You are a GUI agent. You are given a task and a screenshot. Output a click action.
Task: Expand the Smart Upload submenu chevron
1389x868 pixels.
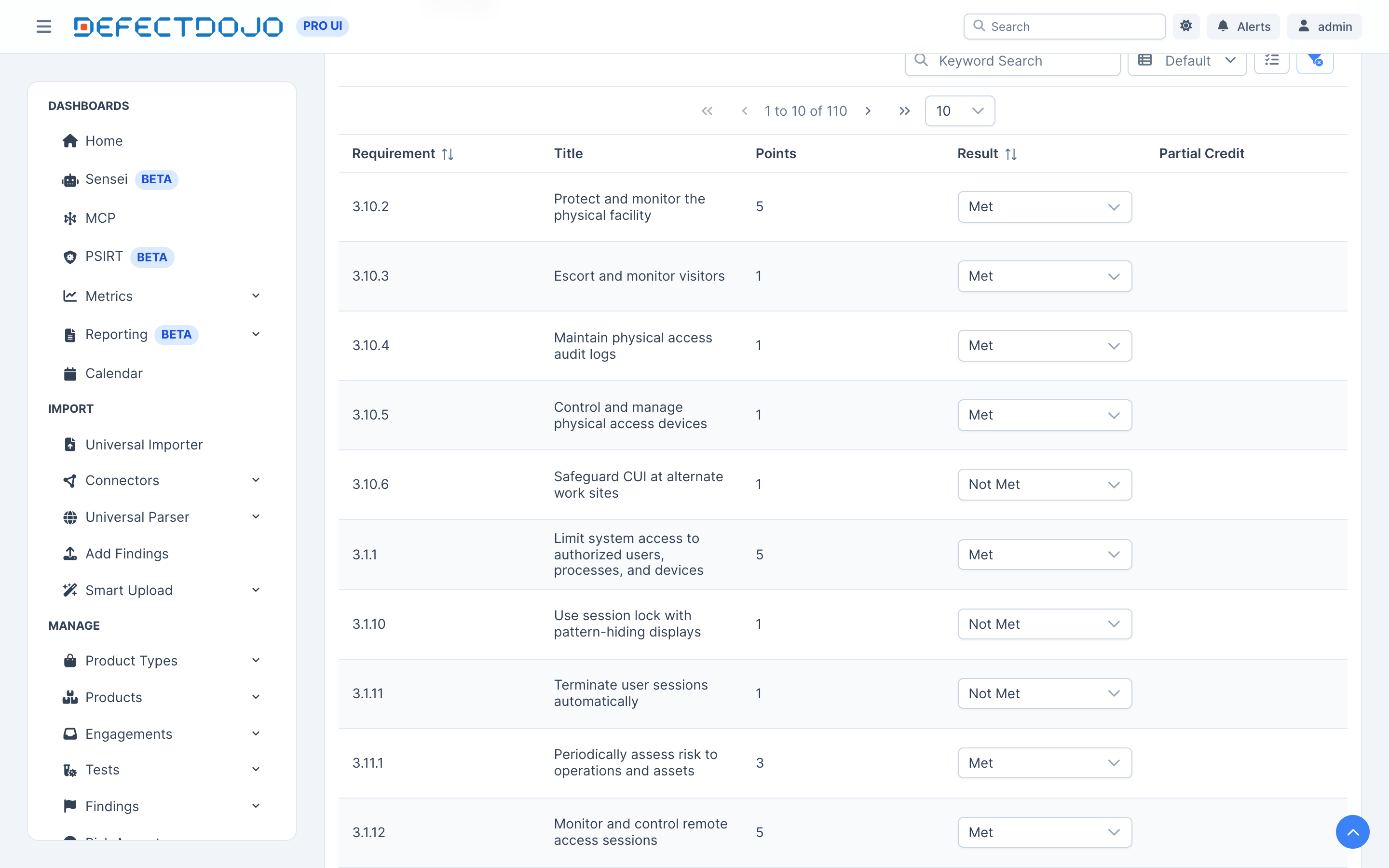tap(256, 590)
